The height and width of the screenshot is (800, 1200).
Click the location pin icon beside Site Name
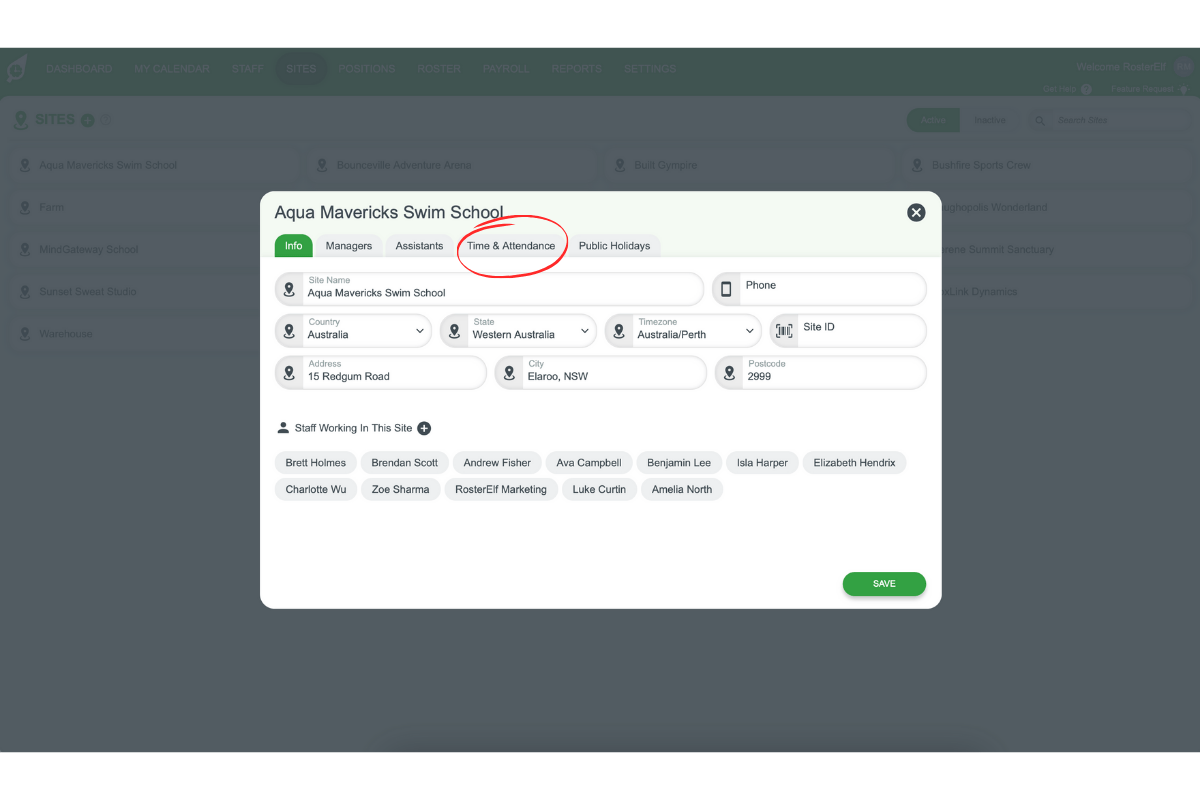[x=288, y=288]
